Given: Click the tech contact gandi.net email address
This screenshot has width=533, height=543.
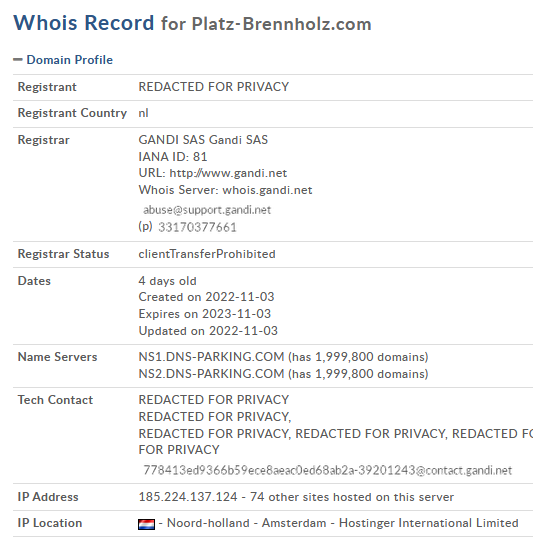Looking at the screenshot, I should pos(328,470).
